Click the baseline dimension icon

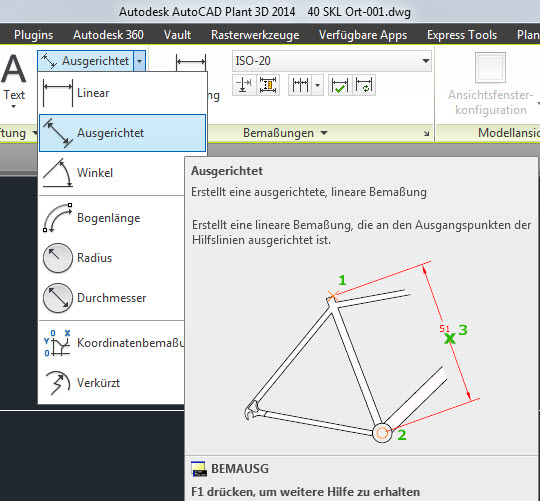(x=300, y=85)
